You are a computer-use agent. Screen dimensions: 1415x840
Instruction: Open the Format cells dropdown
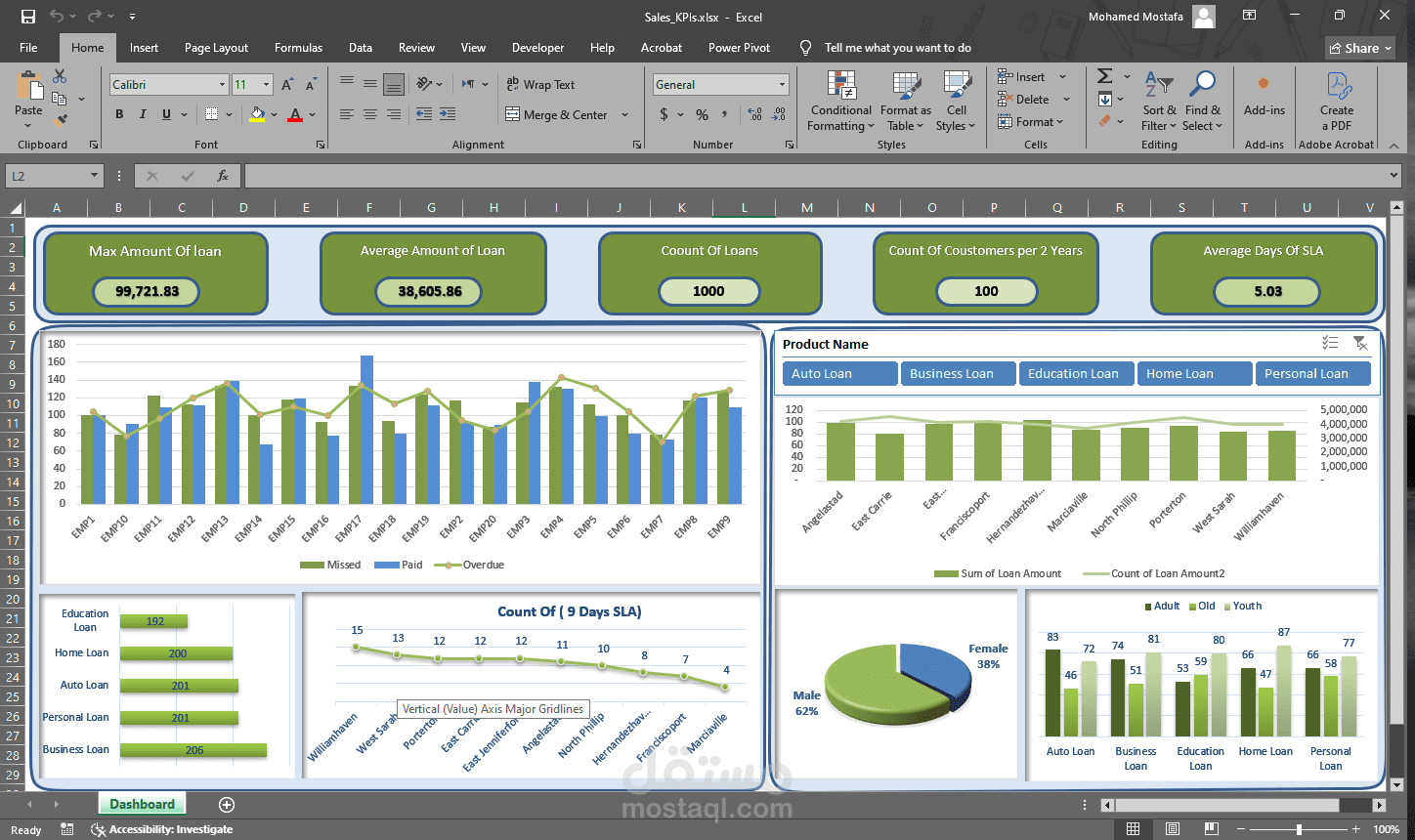(1059, 122)
